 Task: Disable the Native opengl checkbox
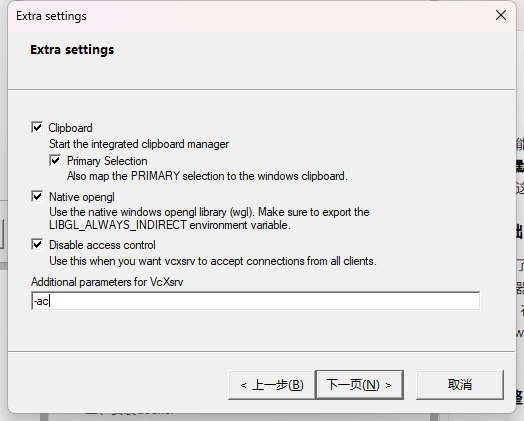[x=37, y=196]
